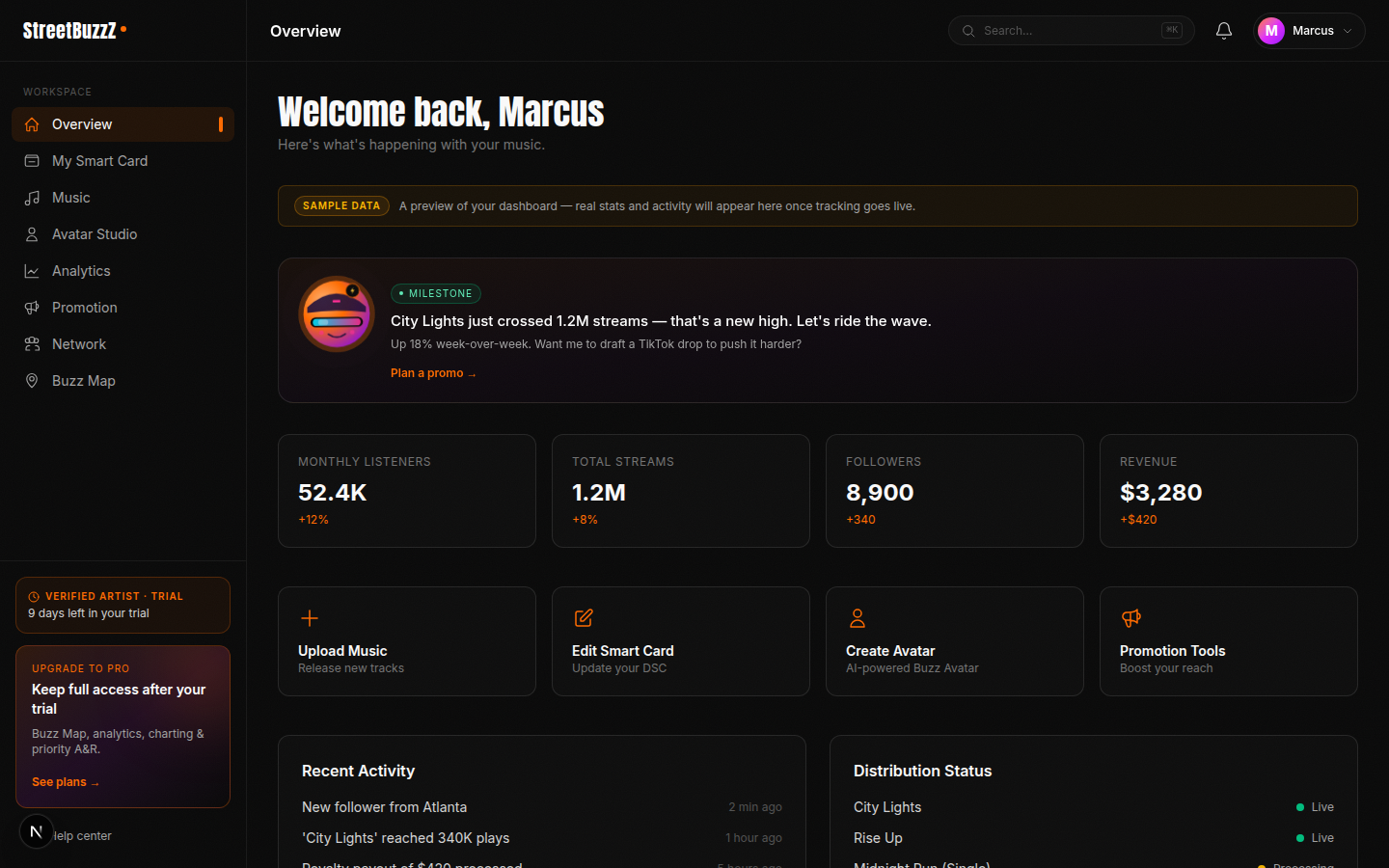
Task: Click Marcus profile avatar circle
Action: 1271,31
